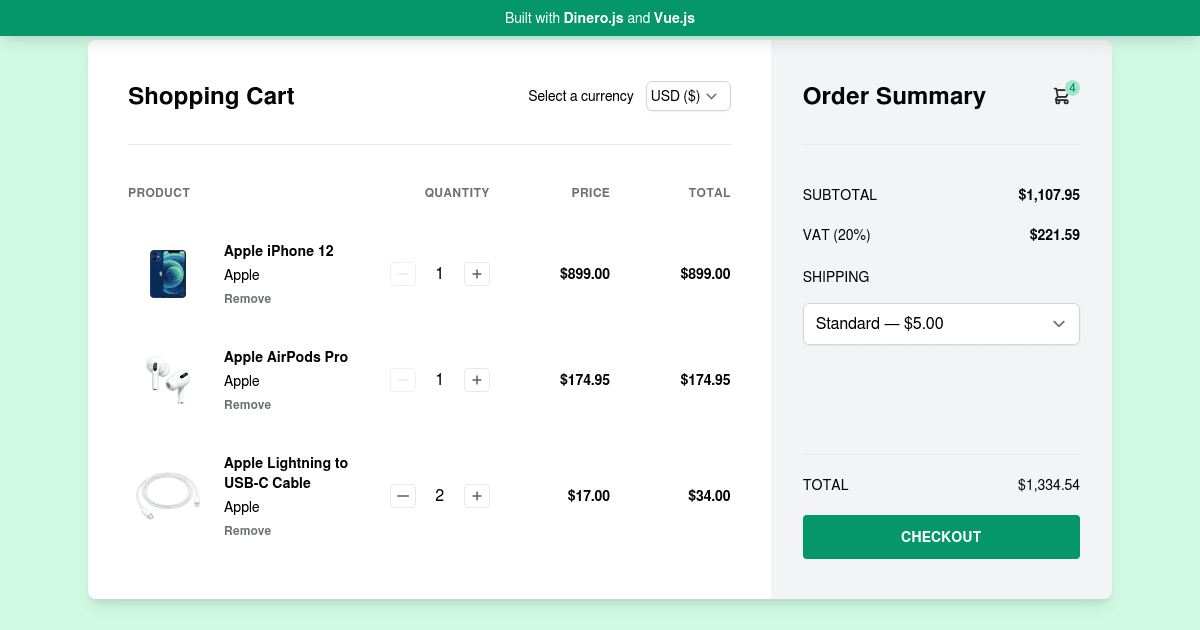Image resolution: width=1200 pixels, height=630 pixels.
Task: Expand the Standard shipping selector chevron
Action: click(1058, 323)
